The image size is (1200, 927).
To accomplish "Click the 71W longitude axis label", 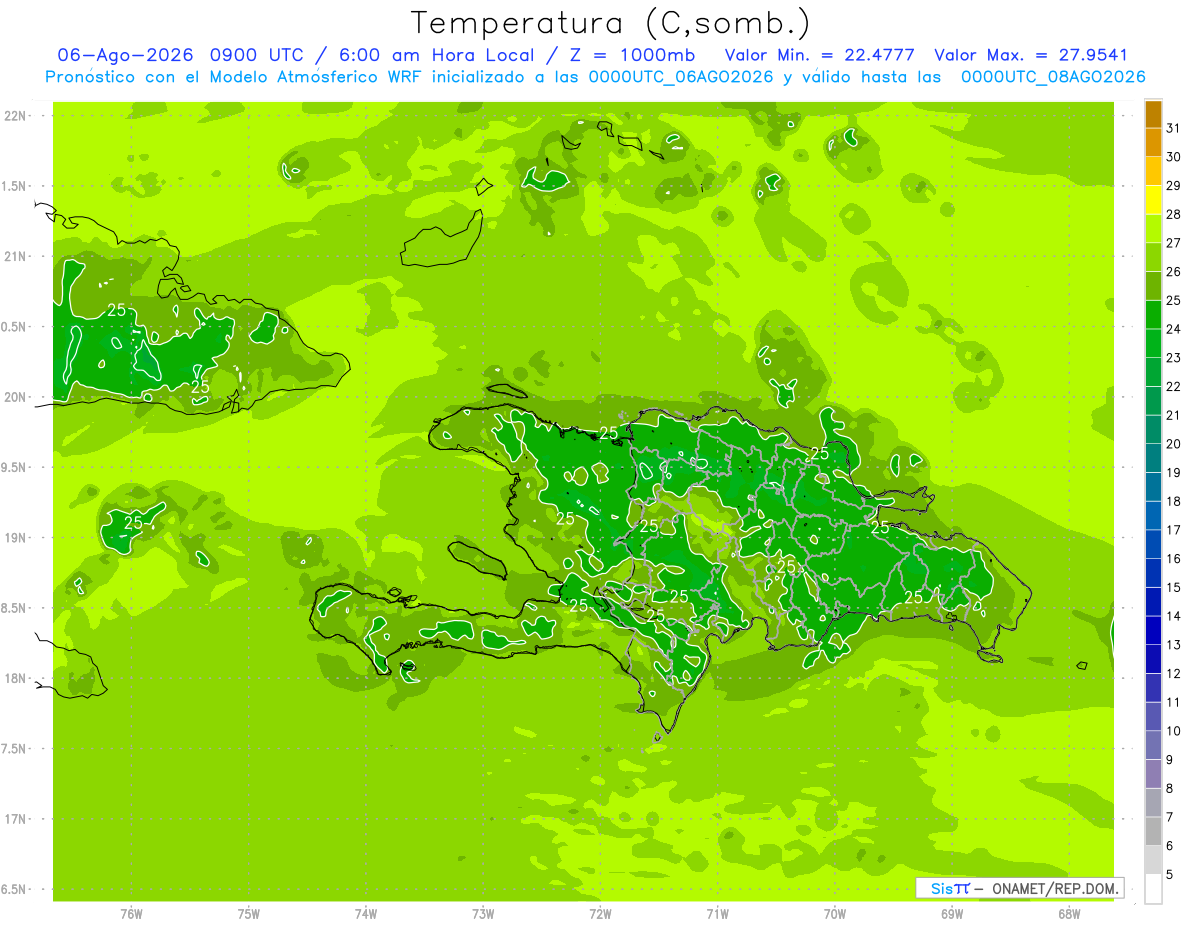I will coord(717,914).
